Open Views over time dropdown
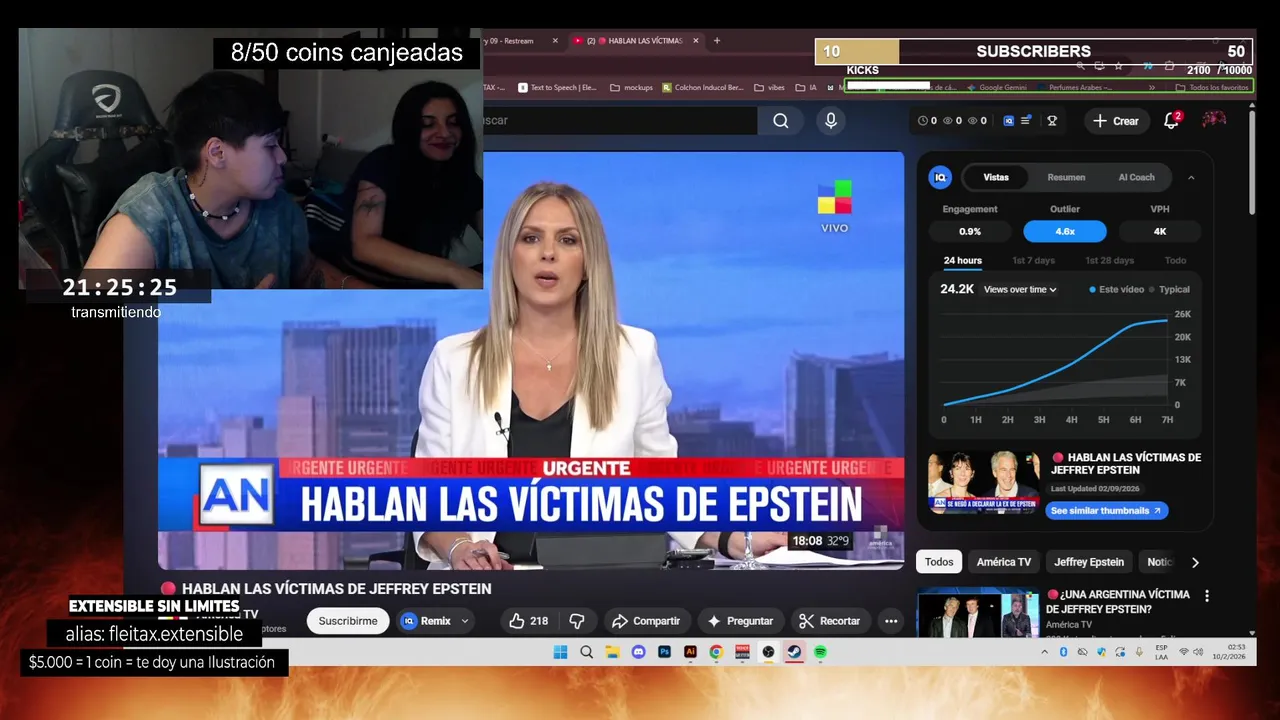This screenshot has height=720, width=1280. (1020, 289)
